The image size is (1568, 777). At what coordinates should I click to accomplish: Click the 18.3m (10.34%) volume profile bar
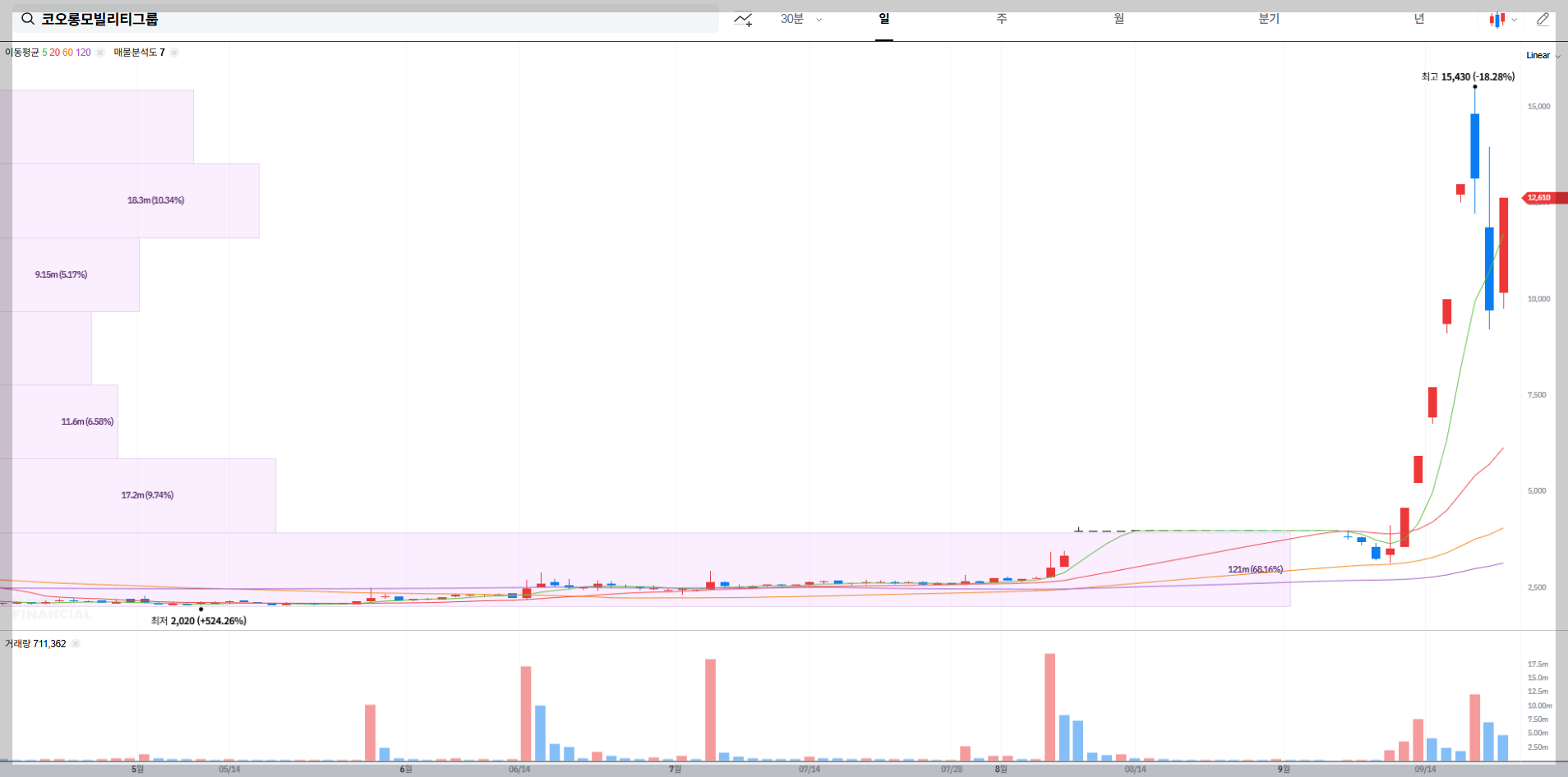coord(129,200)
